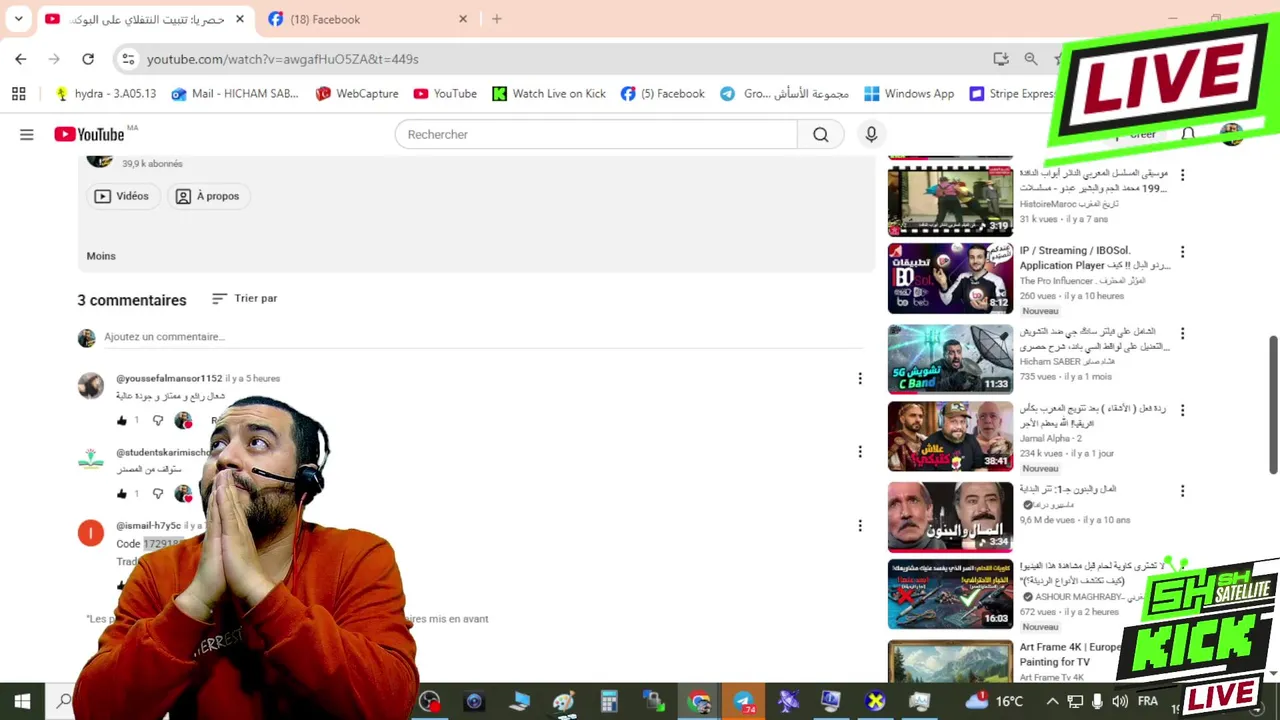
Task: Like the comment by @youssefalmansor1152
Action: click(x=122, y=420)
